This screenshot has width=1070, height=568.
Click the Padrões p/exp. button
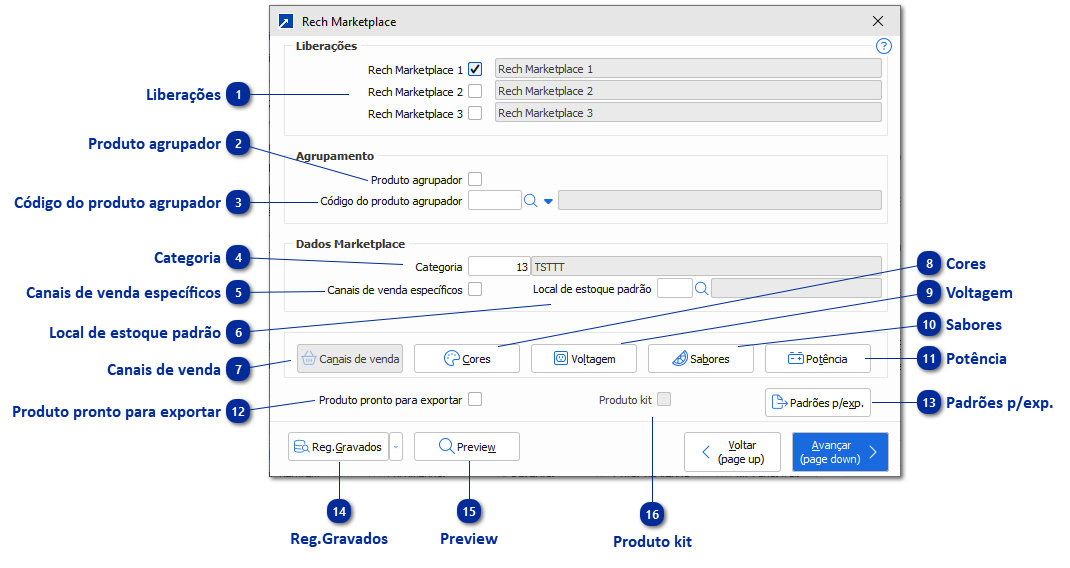tap(818, 402)
